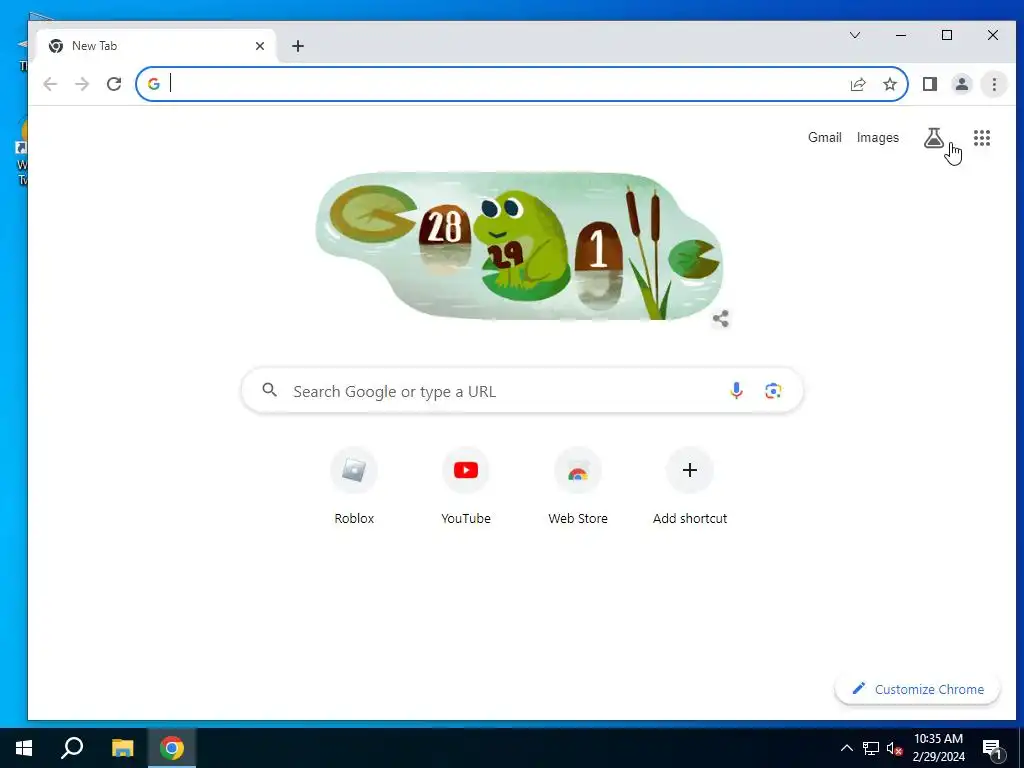
Task: Open Windows taskbar search
Action: tap(72, 748)
